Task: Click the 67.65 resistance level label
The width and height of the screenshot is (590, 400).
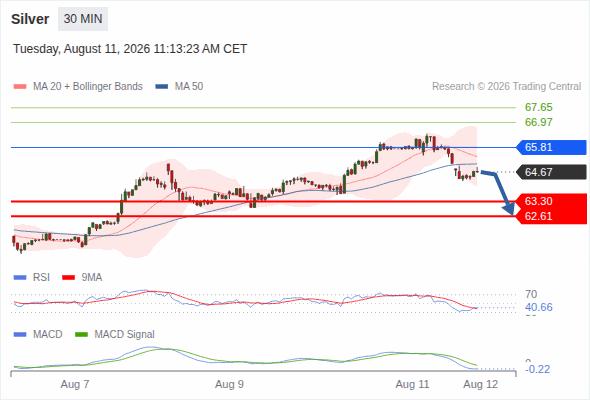Action: [538, 107]
